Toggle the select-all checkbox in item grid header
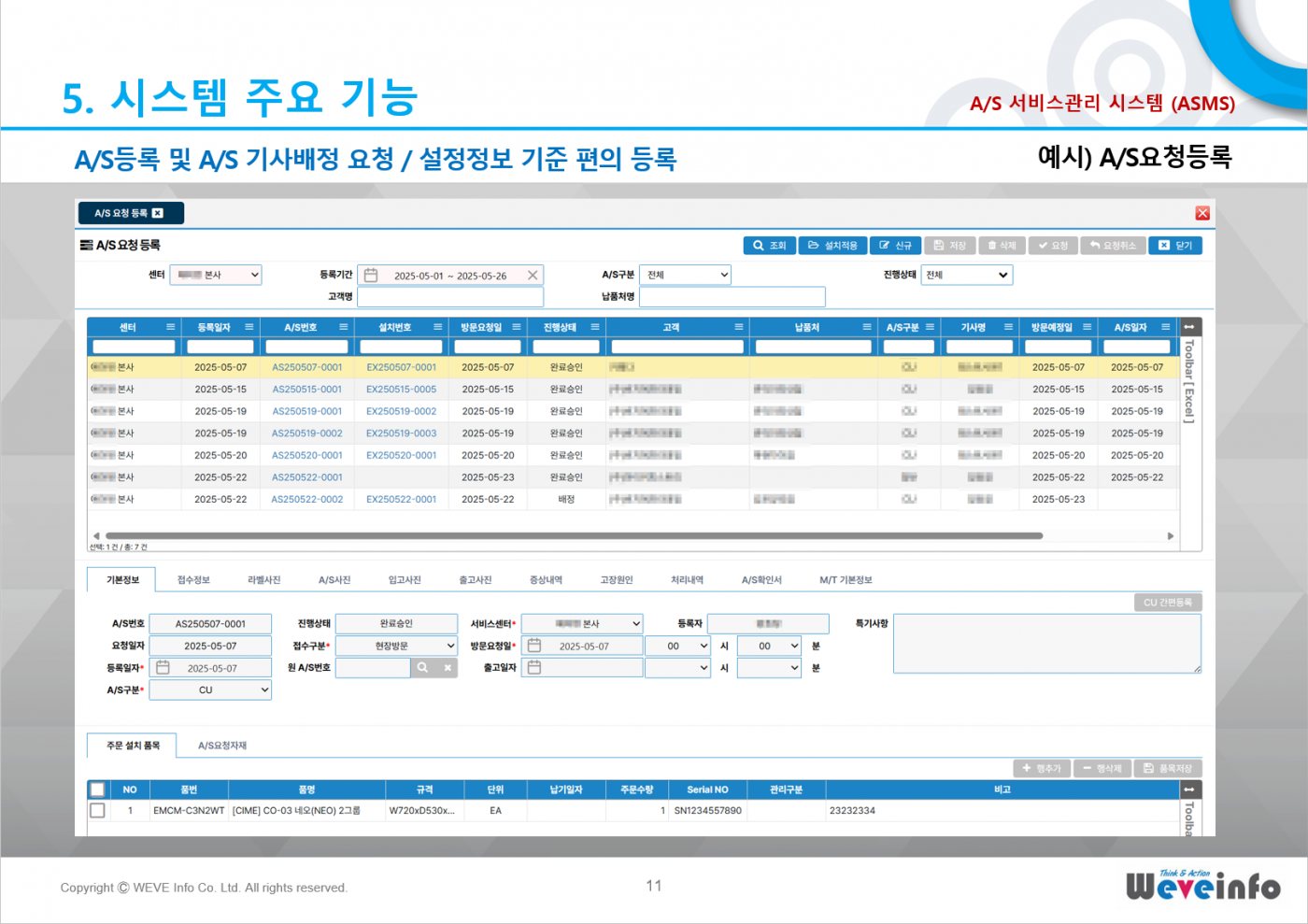Image resolution: width=1308 pixels, height=924 pixels. [x=97, y=789]
